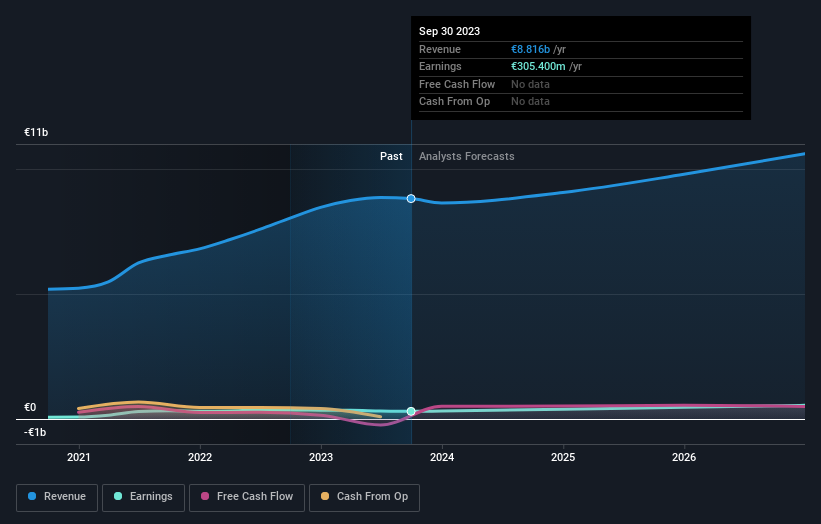Image resolution: width=821 pixels, height=524 pixels.
Task: Click the 2021 x-axis label
Action: 79,457
